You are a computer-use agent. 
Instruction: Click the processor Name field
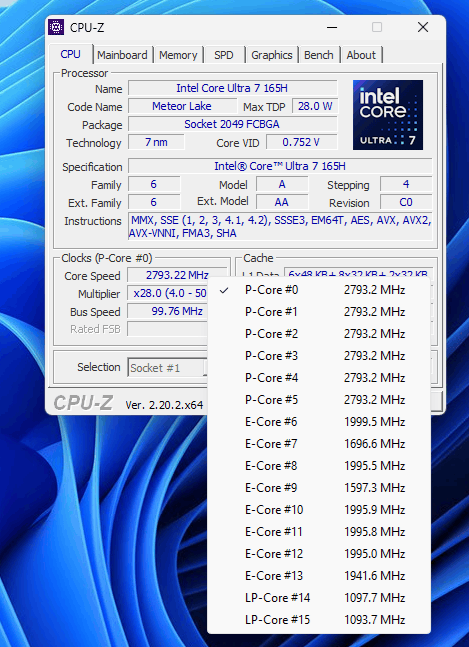pos(232,88)
